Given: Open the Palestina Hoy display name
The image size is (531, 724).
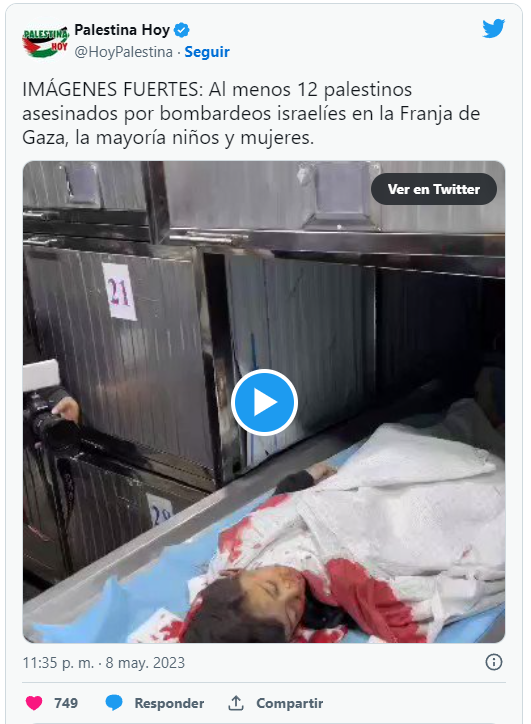Looking at the screenshot, I should 122,30.
